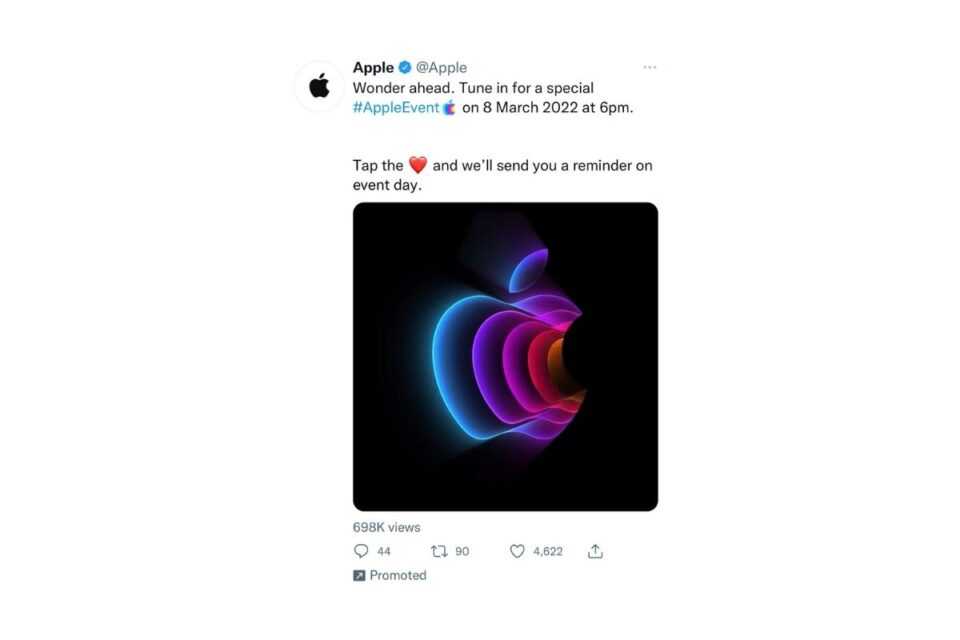This screenshot has width=960, height=640.
Task: Click the Promoted arrow icon
Action: click(359, 576)
